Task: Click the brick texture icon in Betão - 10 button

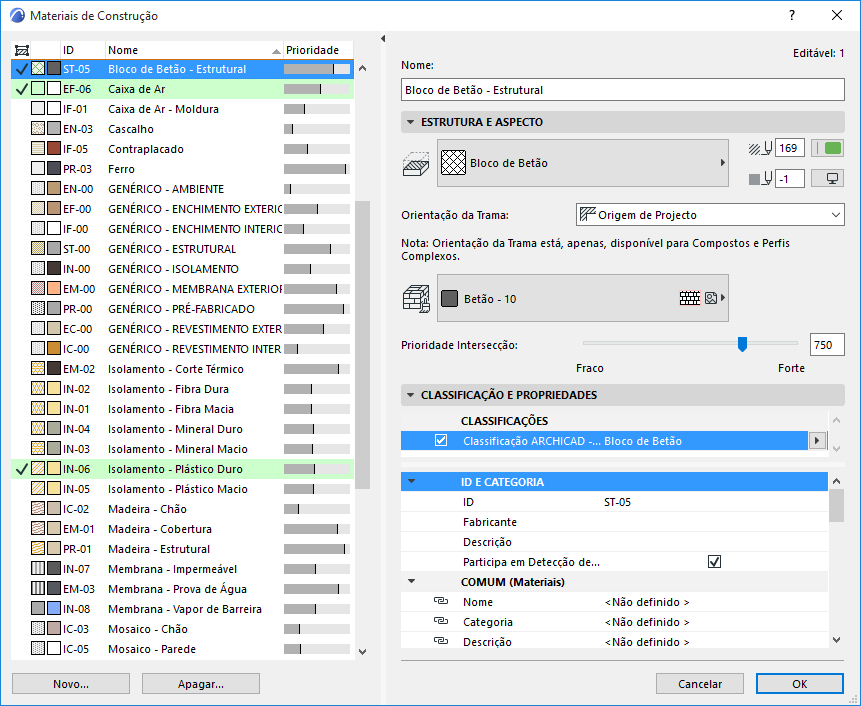Action: click(x=690, y=298)
